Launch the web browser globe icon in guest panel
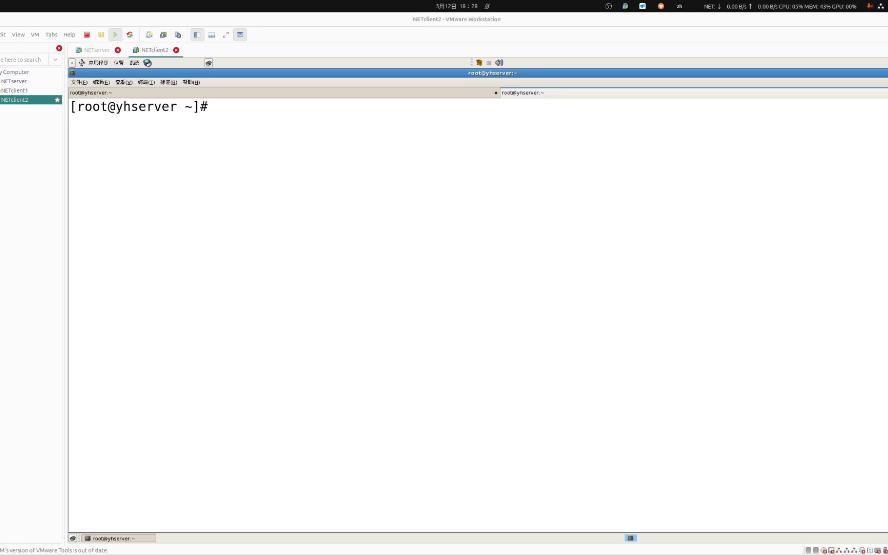 147,63
